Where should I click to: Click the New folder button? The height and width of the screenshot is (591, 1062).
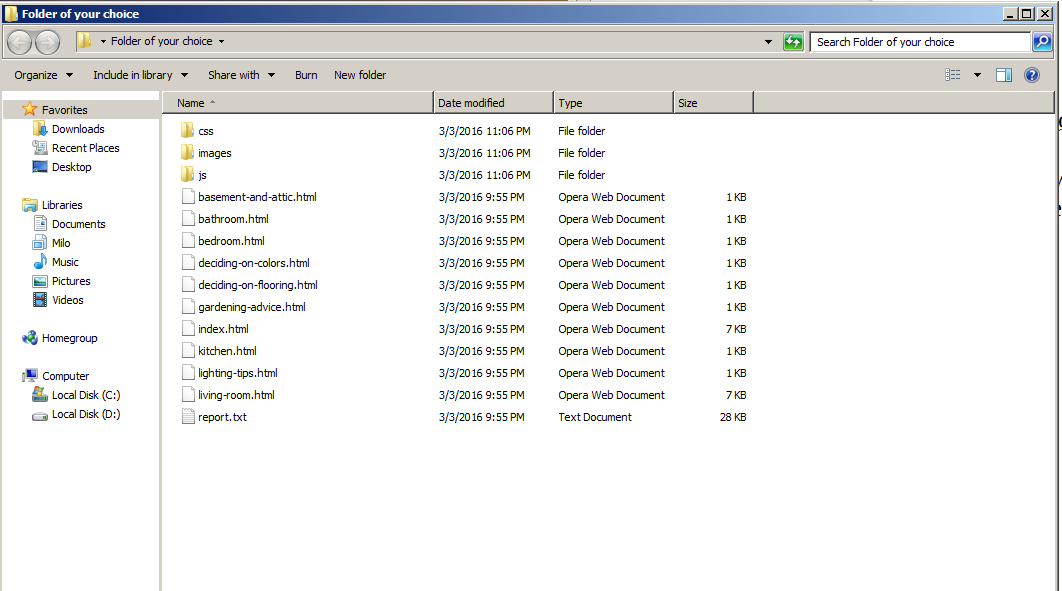tap(360, 75)
